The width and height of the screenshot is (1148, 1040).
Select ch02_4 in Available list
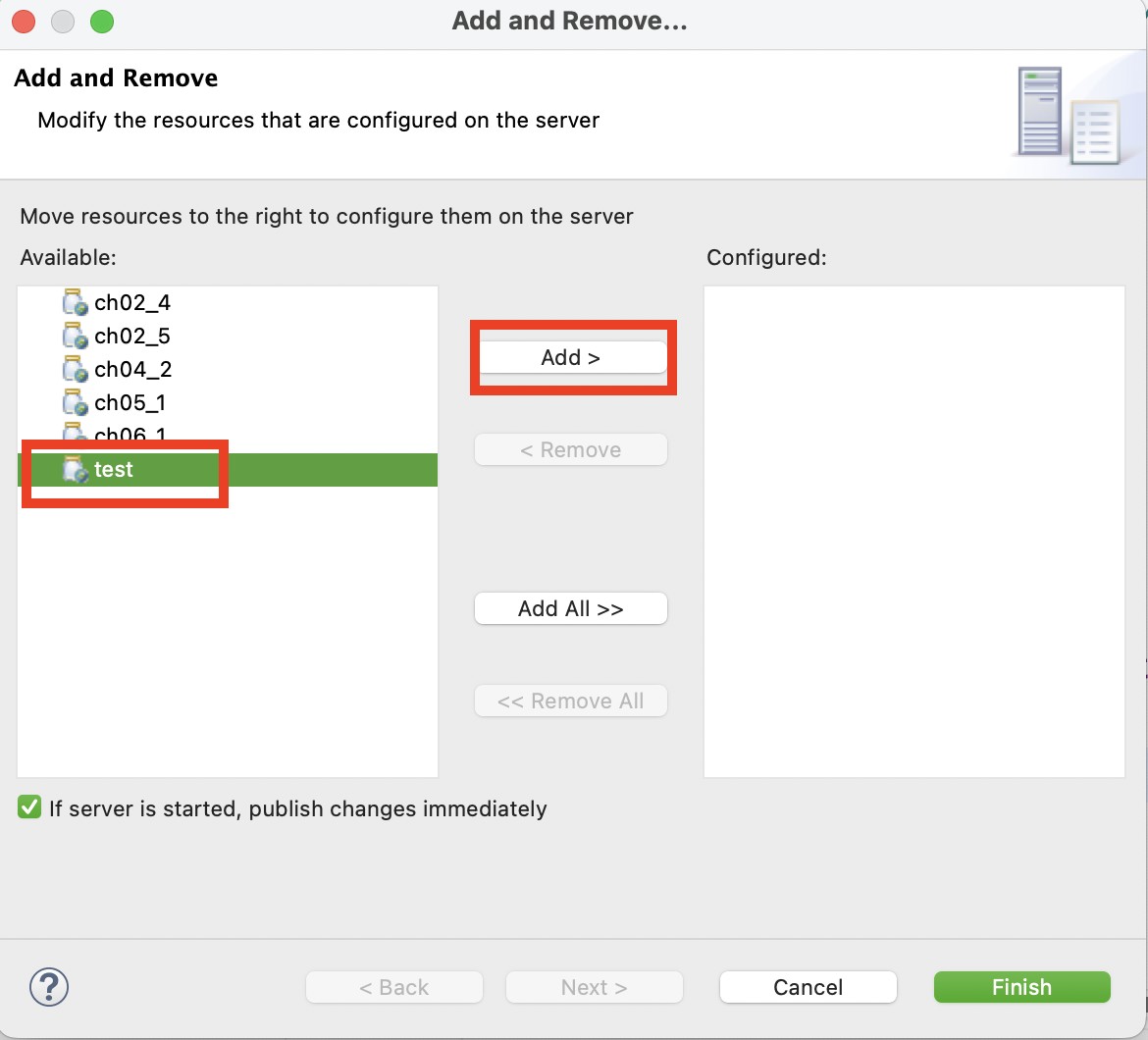pyautogui.click(x=132, y=303)
